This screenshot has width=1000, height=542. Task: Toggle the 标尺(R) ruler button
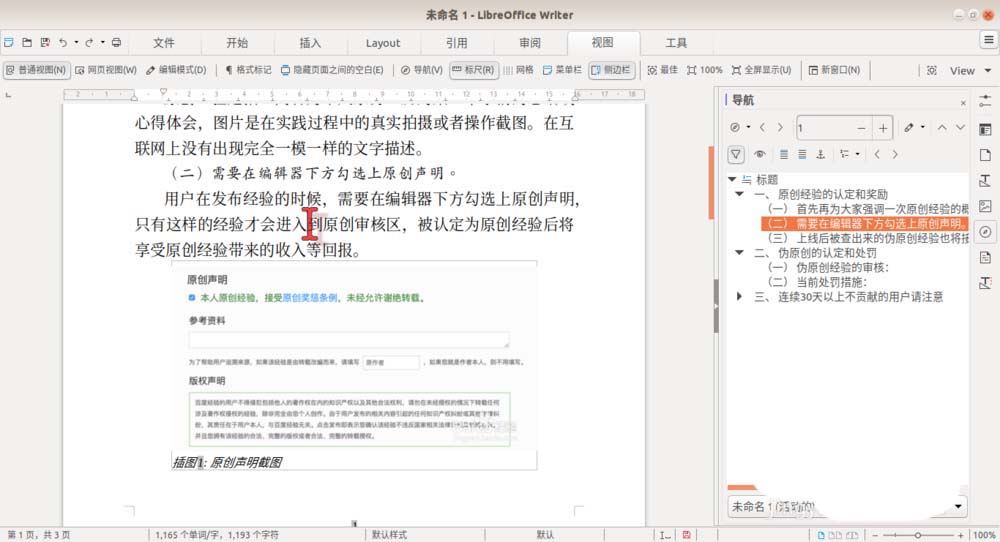[x=473, y=70]
